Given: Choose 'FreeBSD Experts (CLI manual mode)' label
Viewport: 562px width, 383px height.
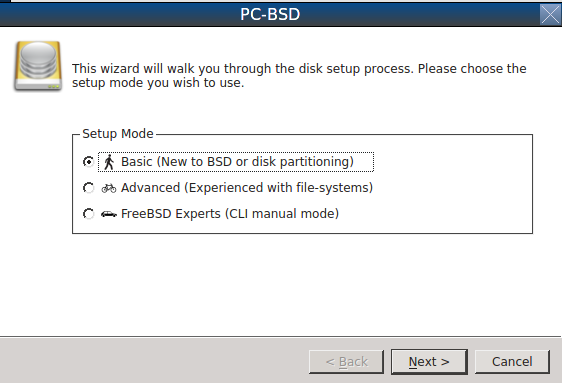Looking at the screenshot, I should [x=230, y=214].
